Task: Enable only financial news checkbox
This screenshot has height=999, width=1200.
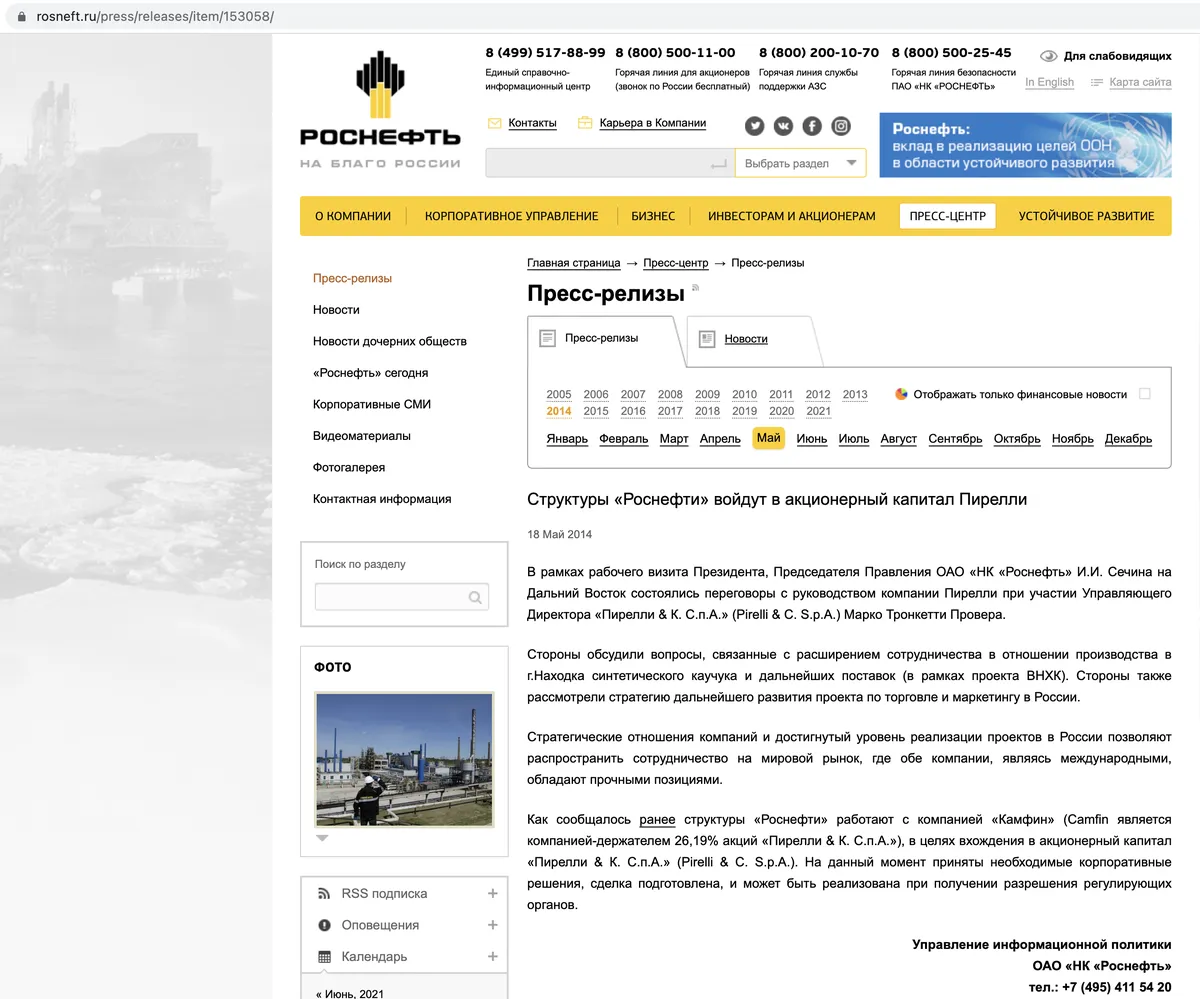Action: (1145, 394)
